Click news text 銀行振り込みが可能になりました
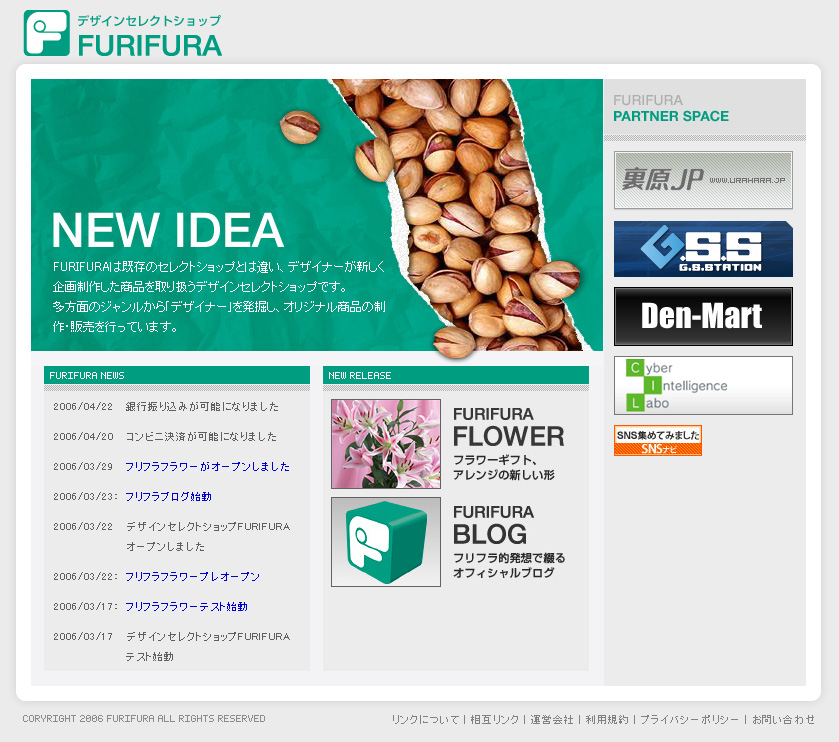 tap(202, 407)
